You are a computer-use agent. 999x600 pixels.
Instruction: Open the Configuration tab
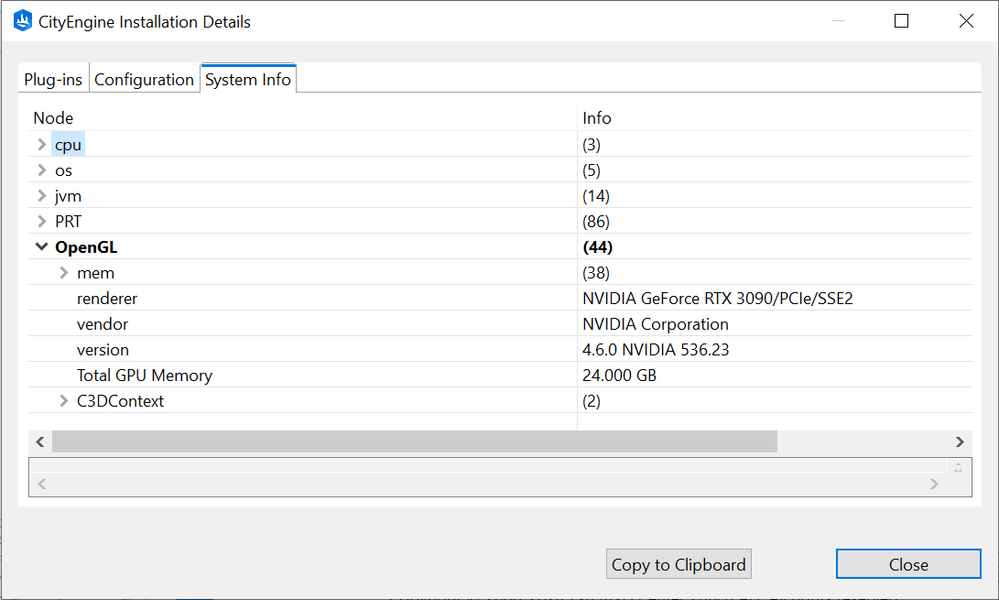click(x=144, y=80)
